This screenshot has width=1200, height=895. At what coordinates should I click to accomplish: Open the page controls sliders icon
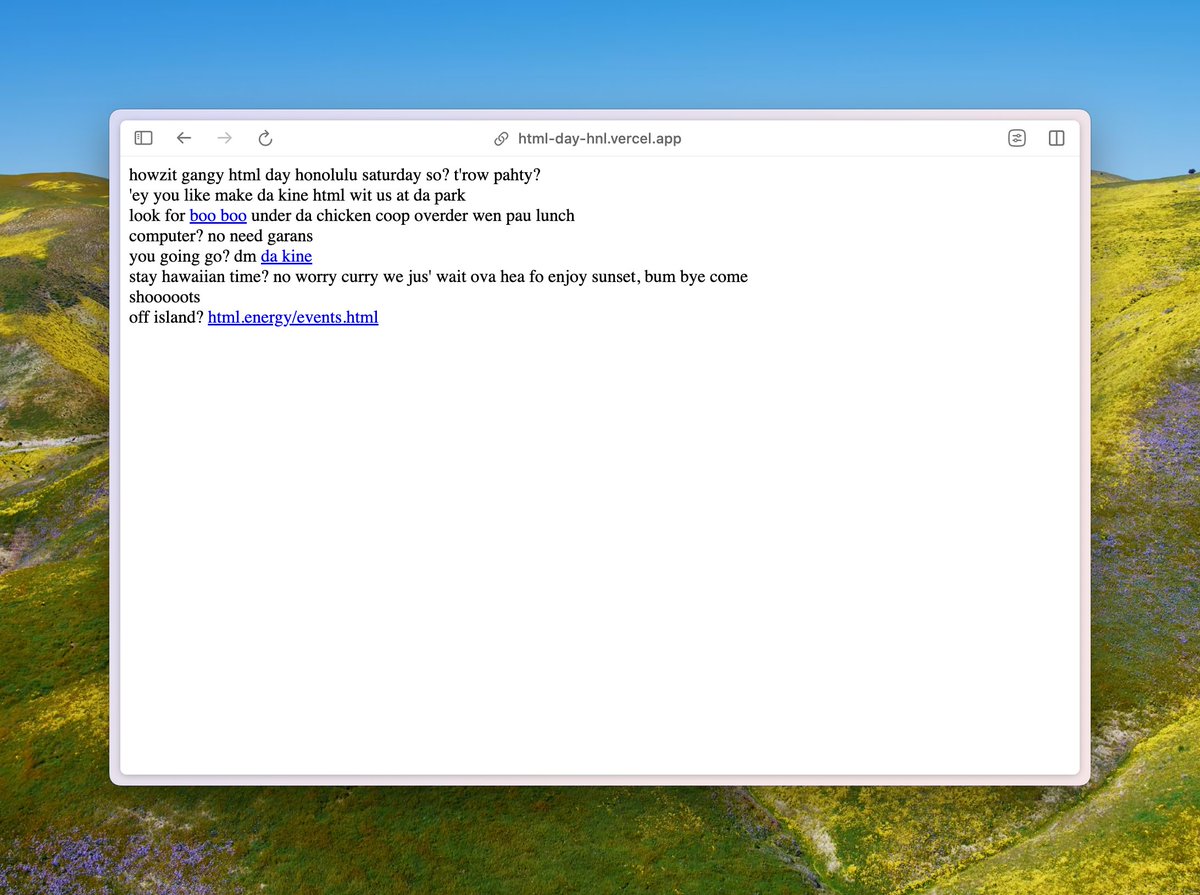[x=1017, y=138]
